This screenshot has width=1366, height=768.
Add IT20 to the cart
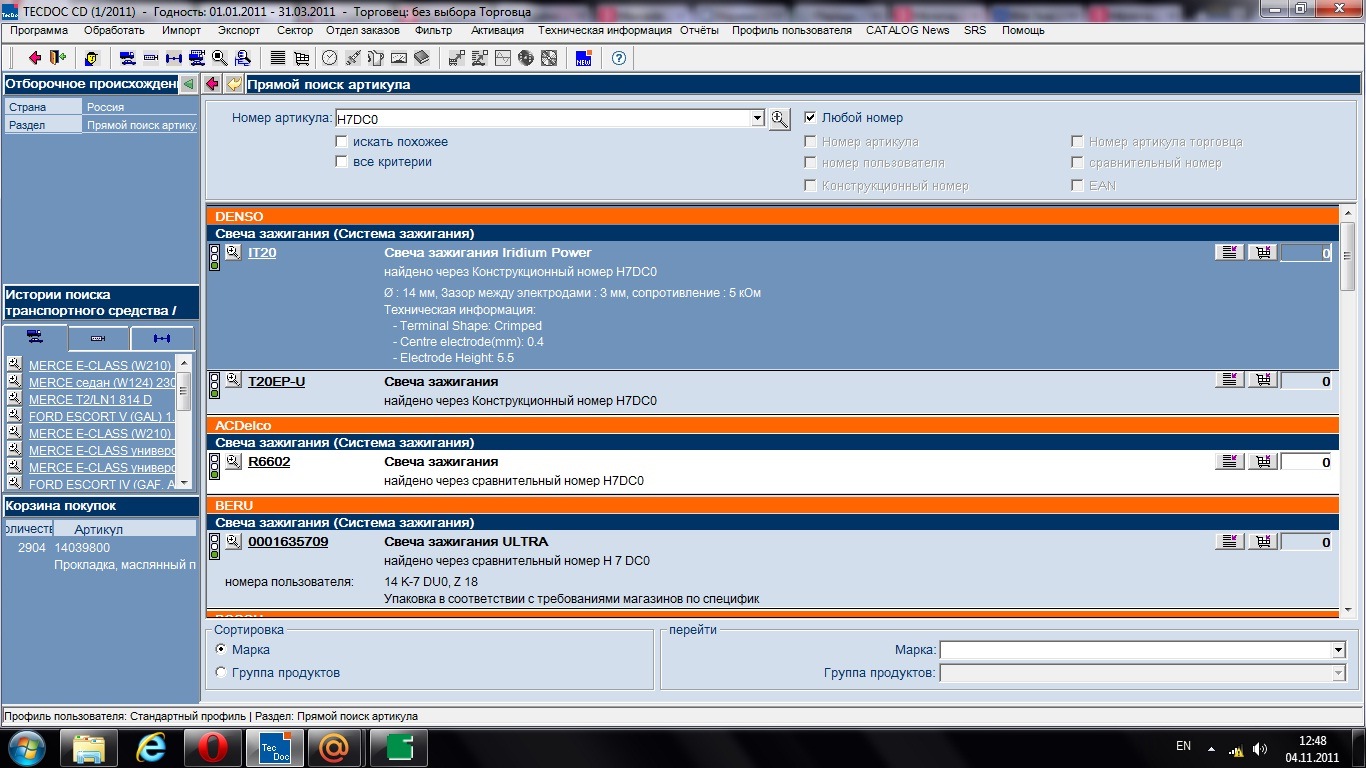coord(1263,253)
